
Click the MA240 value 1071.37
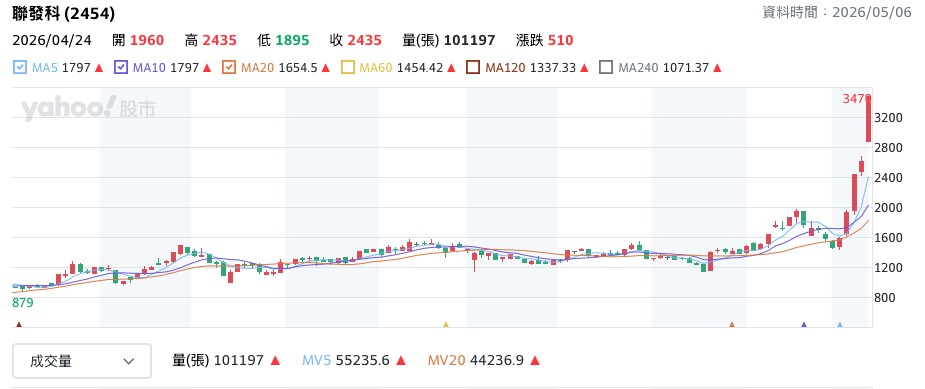685,68
